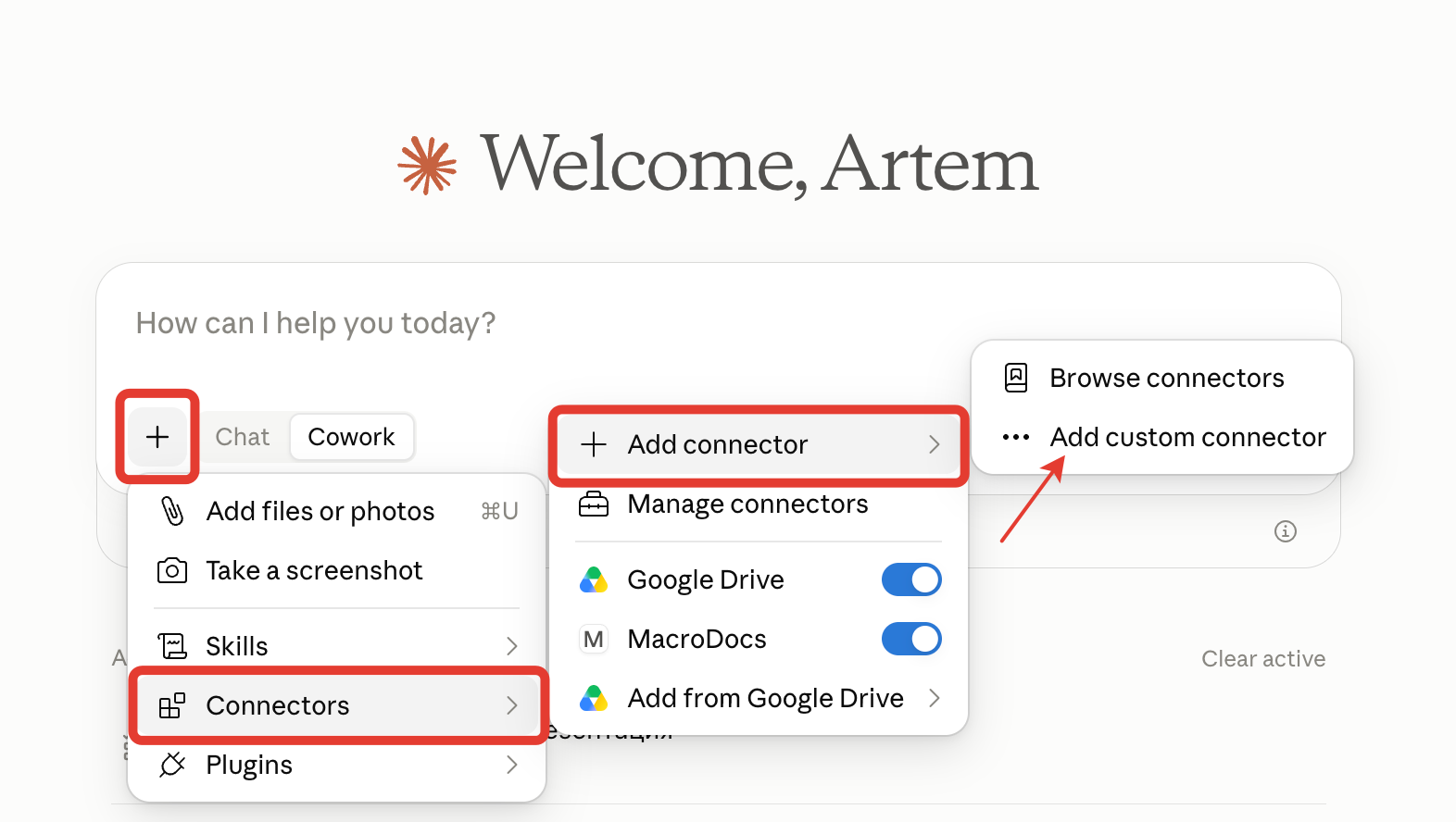Click Clear active link
Screen dimensions: 1456x822
tap(1263, 659)
